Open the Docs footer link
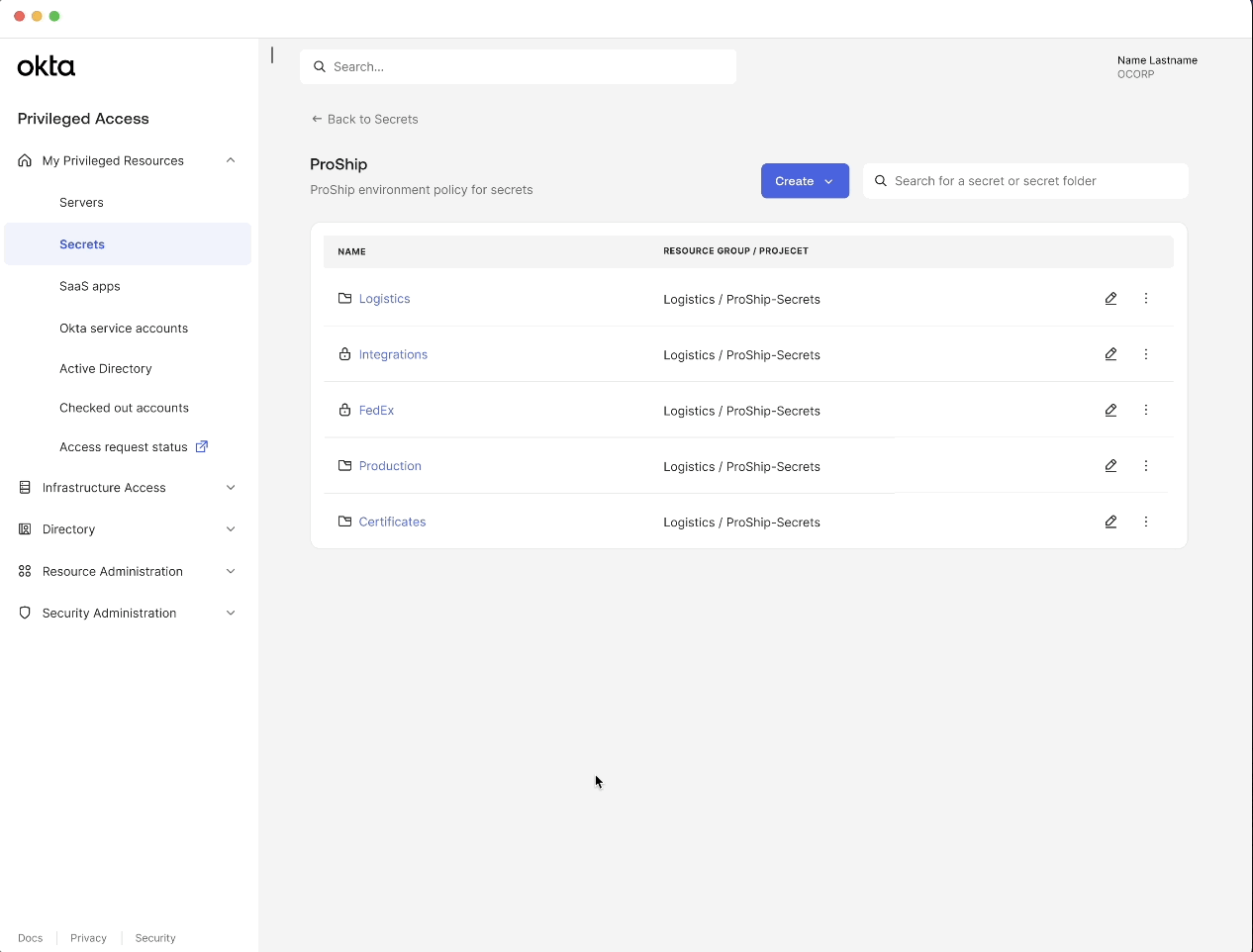Viewport: 1253px width, 952px height. point(31,938)
